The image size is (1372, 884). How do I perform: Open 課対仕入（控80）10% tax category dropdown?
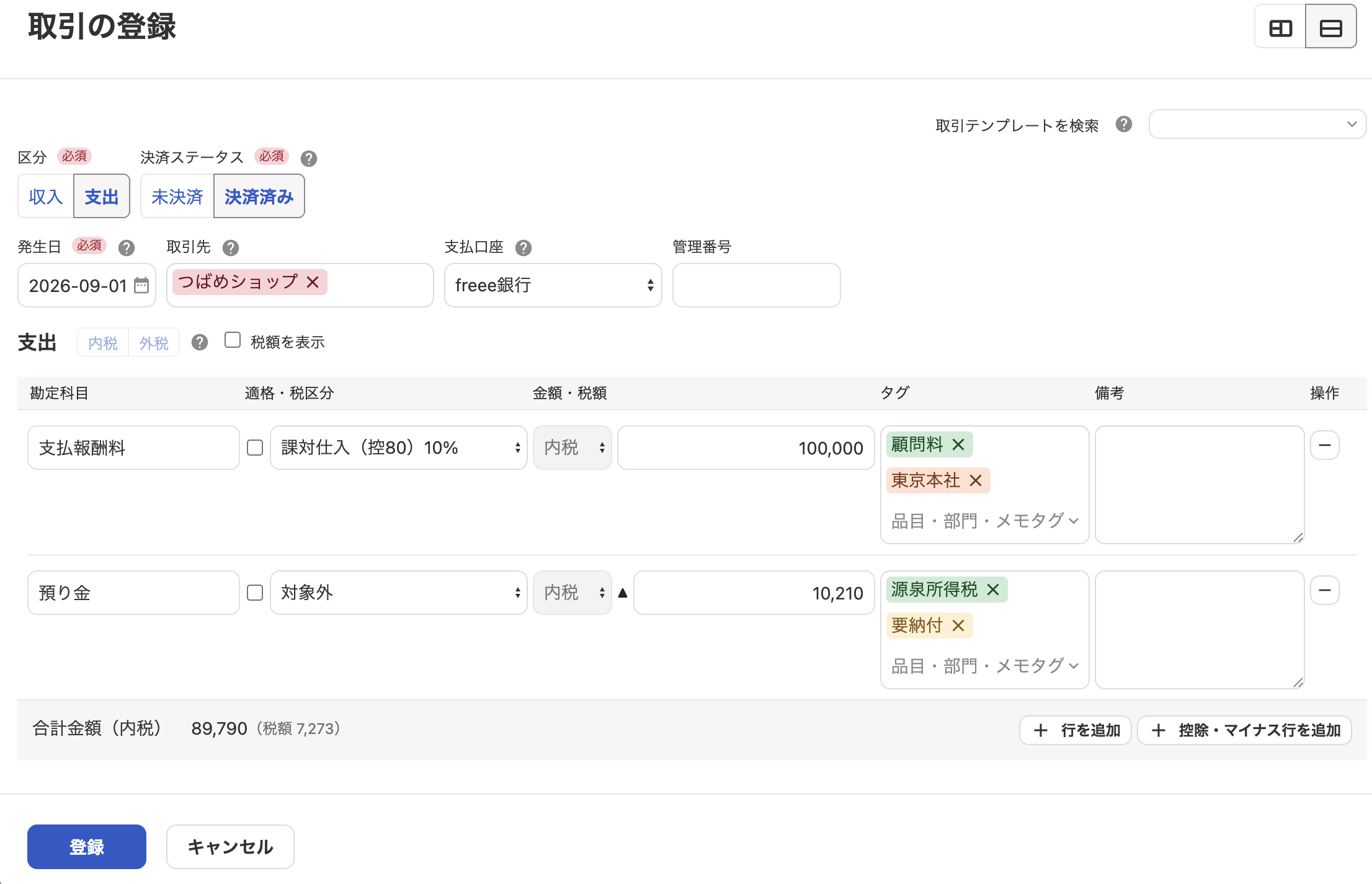399,448
